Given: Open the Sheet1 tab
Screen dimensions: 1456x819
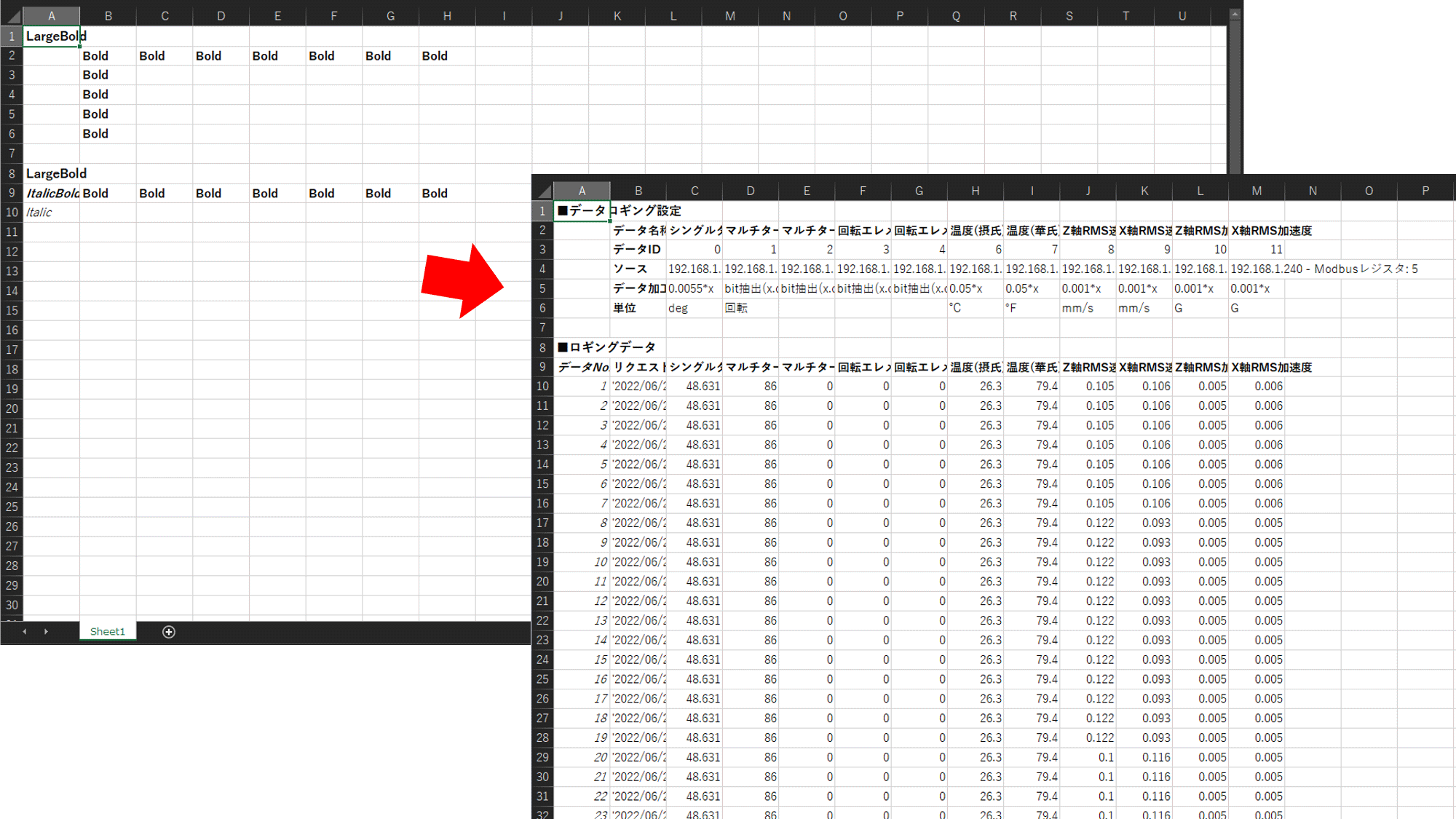Looking at the screenshot, I should (108, 631).
